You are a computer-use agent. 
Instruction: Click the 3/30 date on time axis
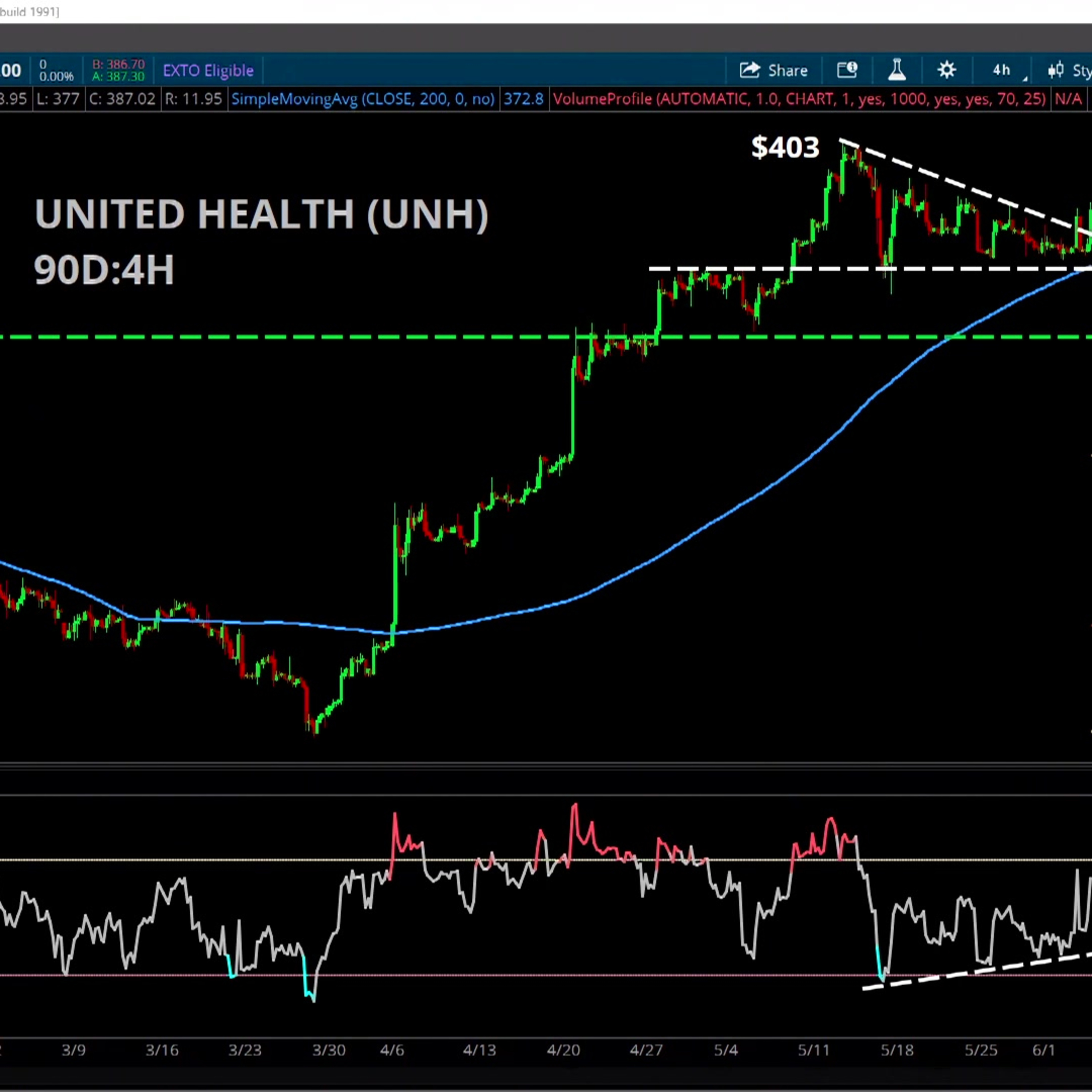[329, 1050]
